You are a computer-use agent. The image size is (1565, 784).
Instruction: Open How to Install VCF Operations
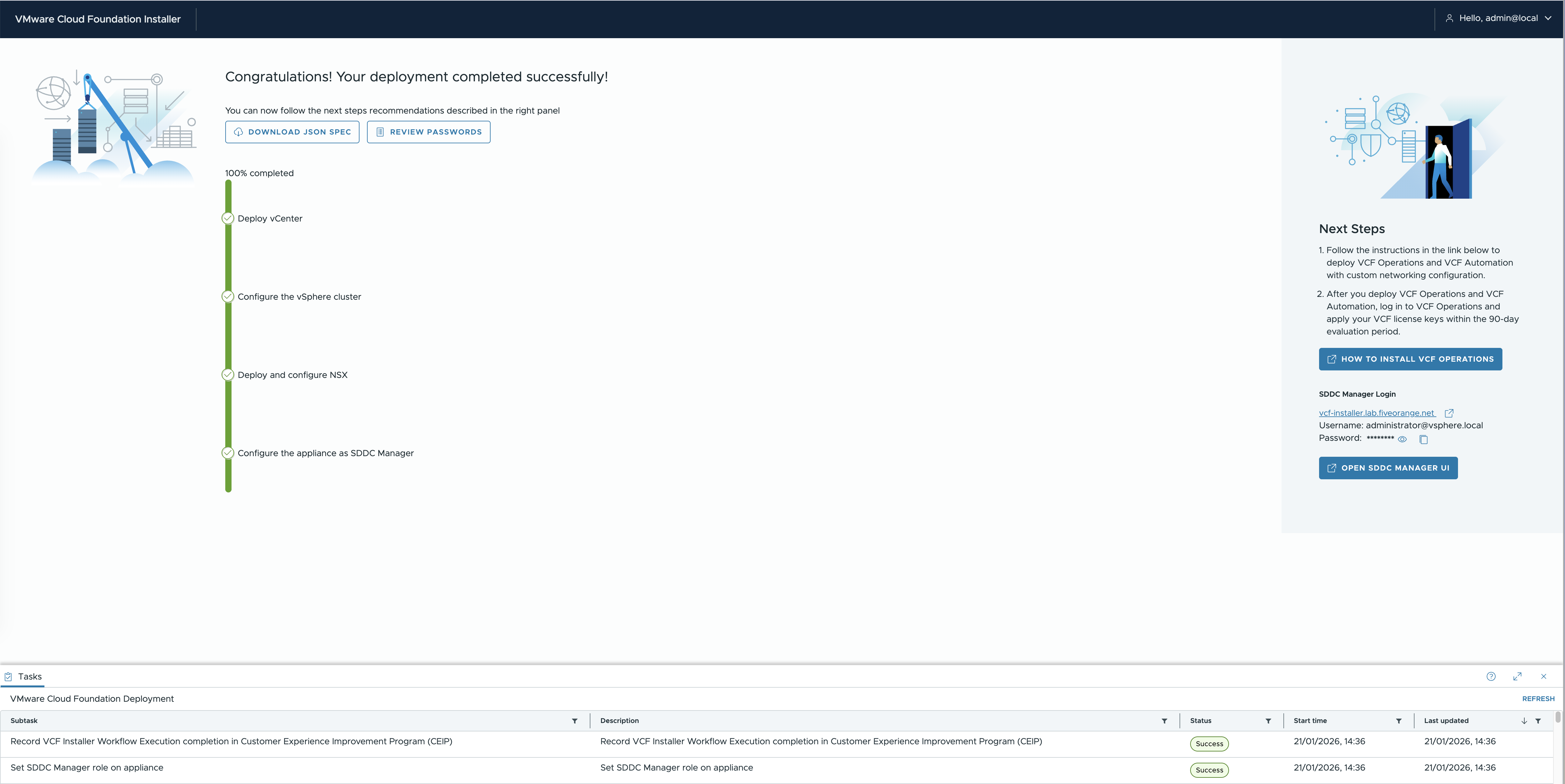(1410, 359)
